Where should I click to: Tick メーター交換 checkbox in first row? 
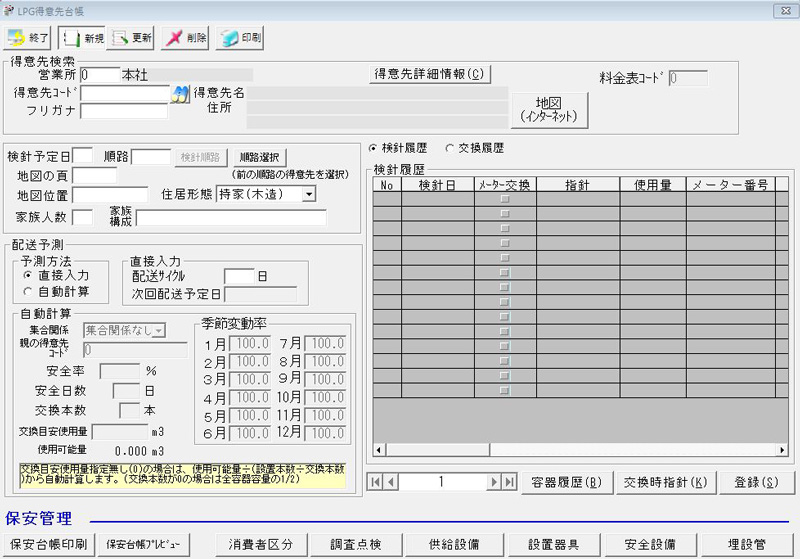(504, 200)
